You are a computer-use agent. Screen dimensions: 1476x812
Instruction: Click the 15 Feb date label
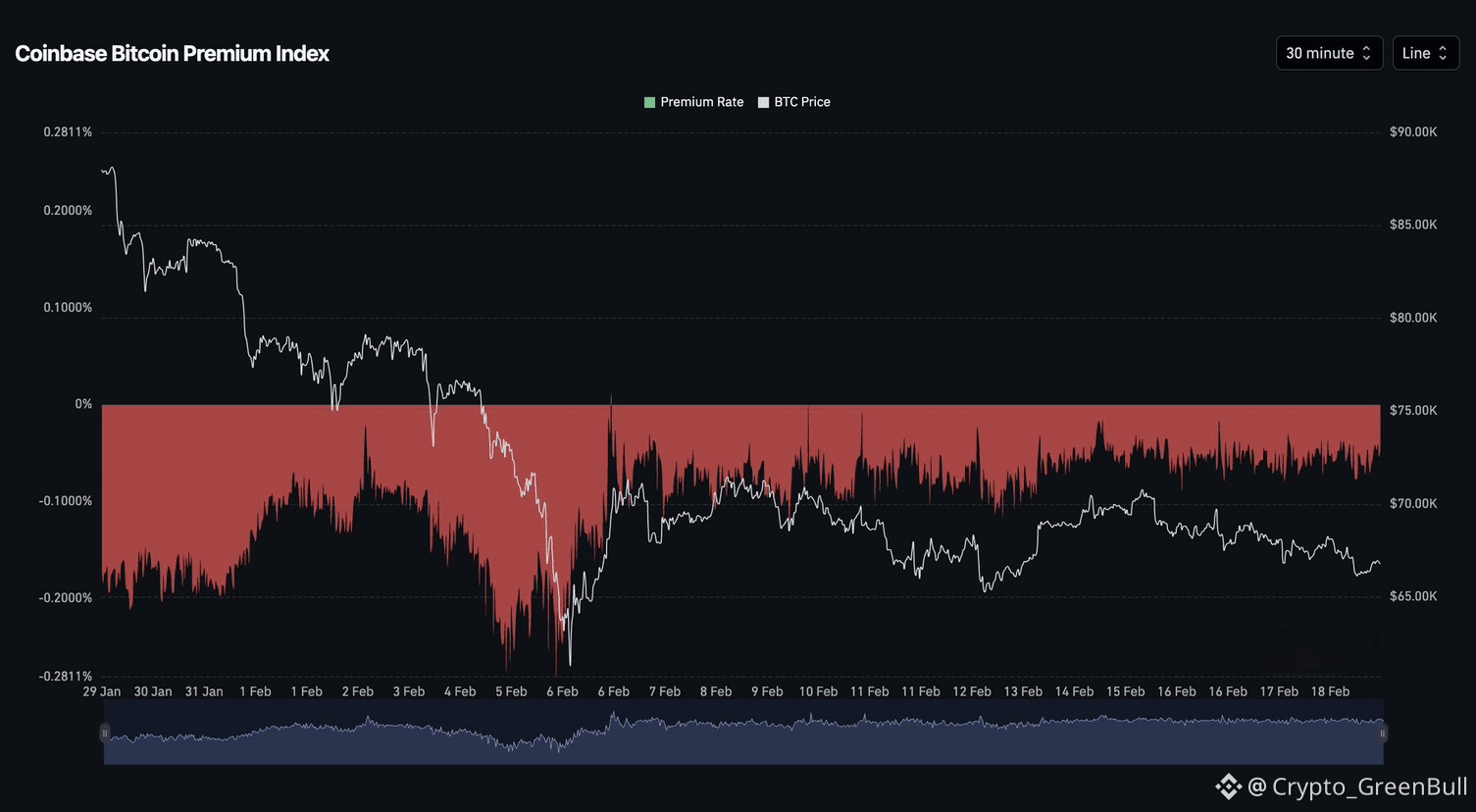coord(1126,691)
